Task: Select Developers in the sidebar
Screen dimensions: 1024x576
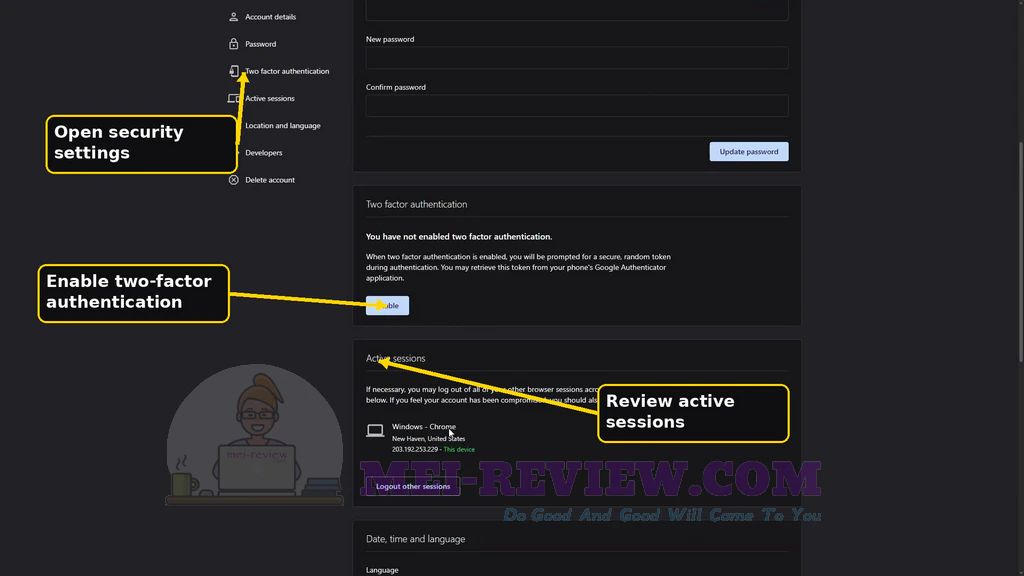Action: 264,153
